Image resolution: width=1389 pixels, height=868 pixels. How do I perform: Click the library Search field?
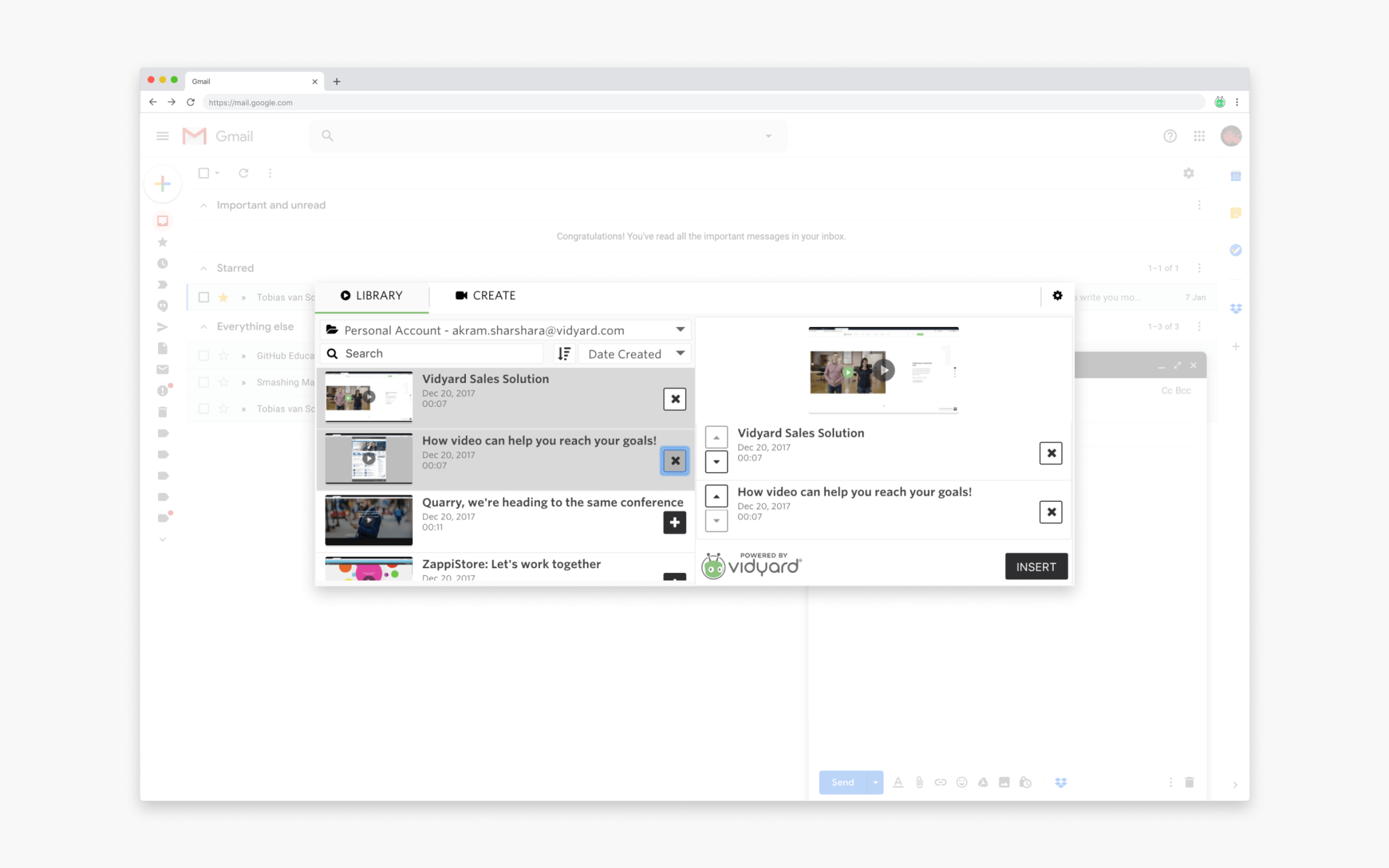[x=433, y=353]
